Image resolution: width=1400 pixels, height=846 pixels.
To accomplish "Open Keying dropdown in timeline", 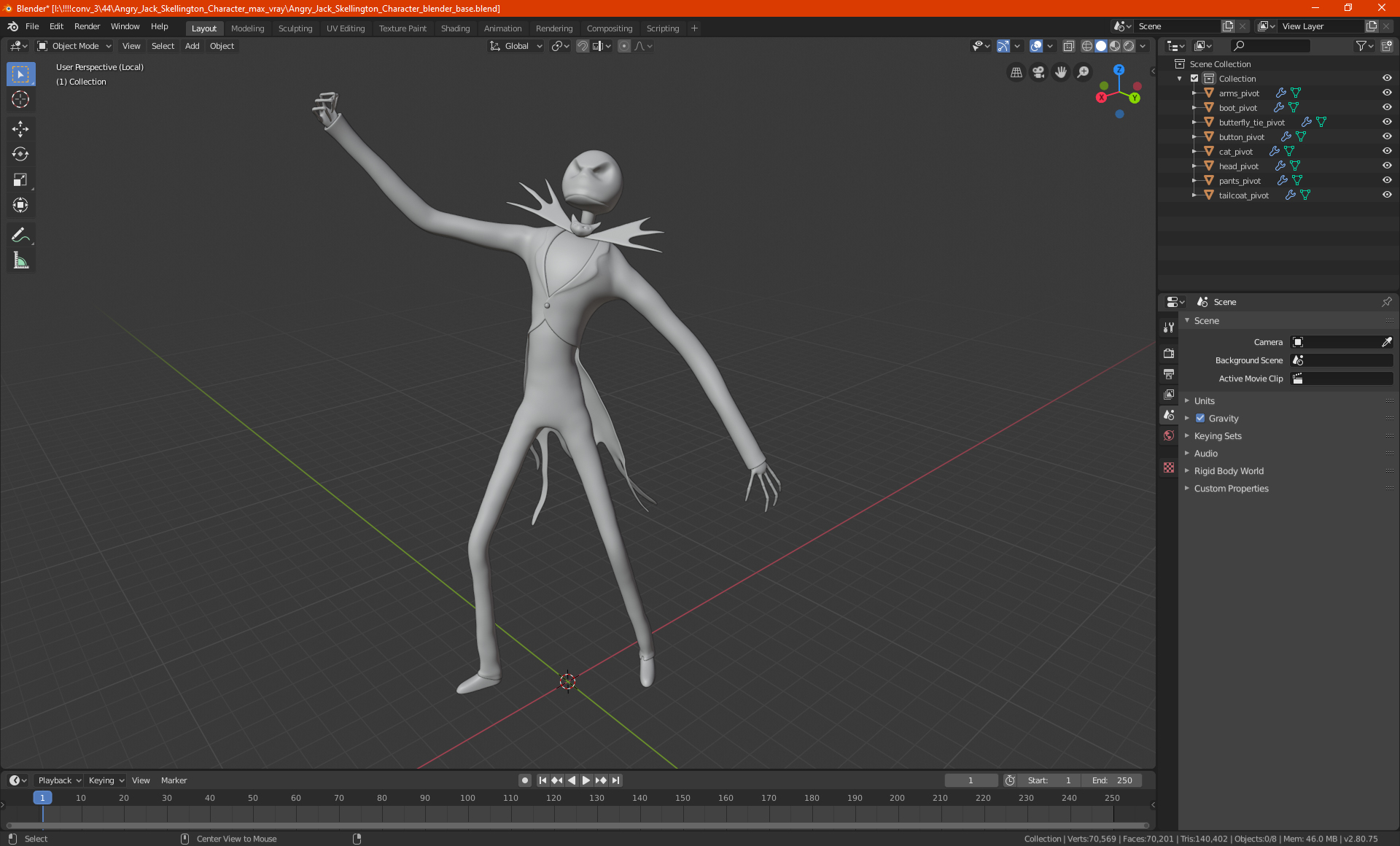I will click(106, 780).
